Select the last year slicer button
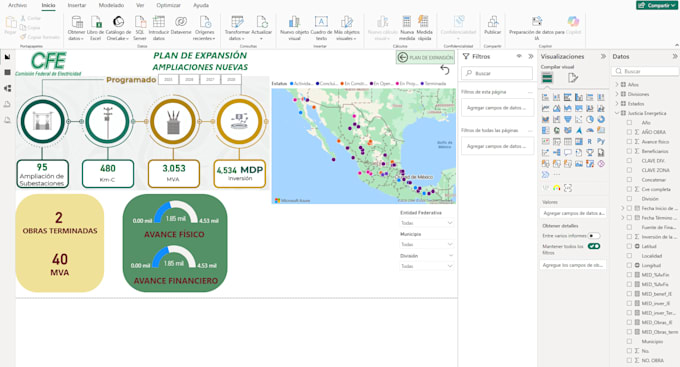The image size is (680, 367). click(x=231, y=79)
